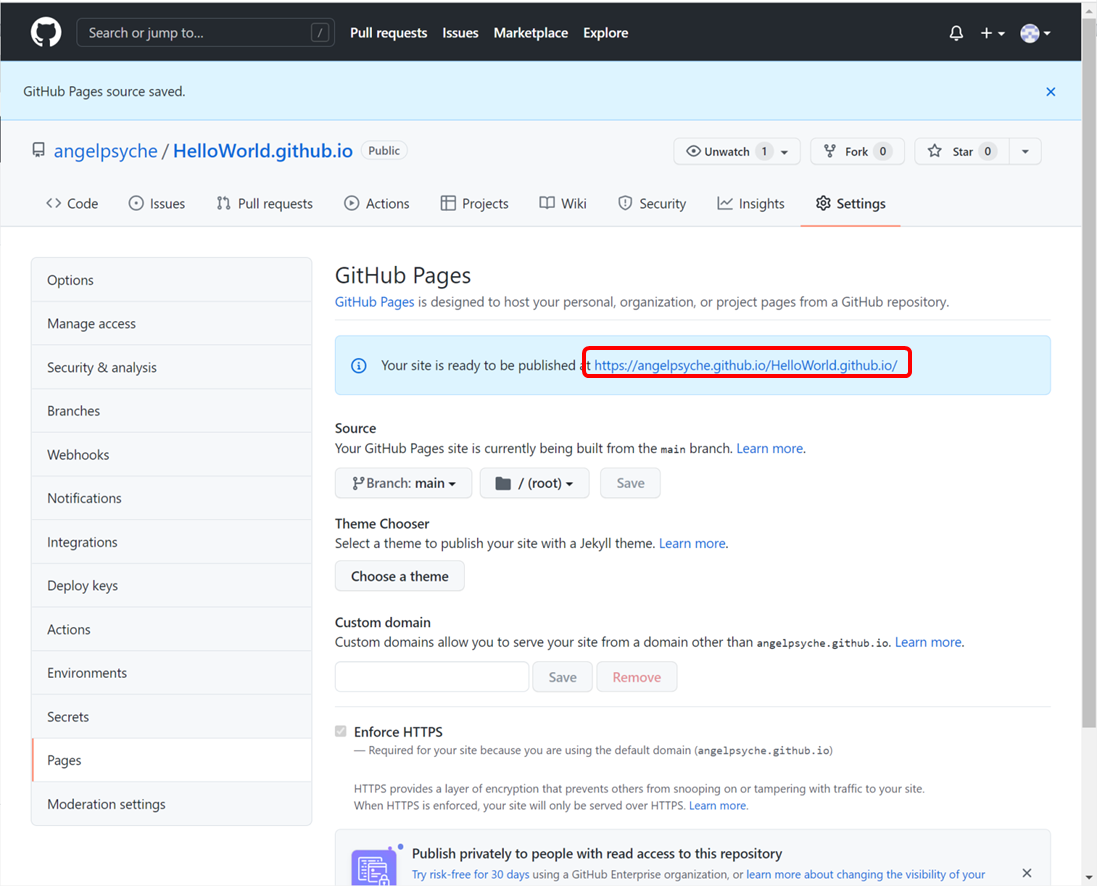Expand the dropdown arrow next to Star
1097x886 pixels.
tap(1025, 151)
